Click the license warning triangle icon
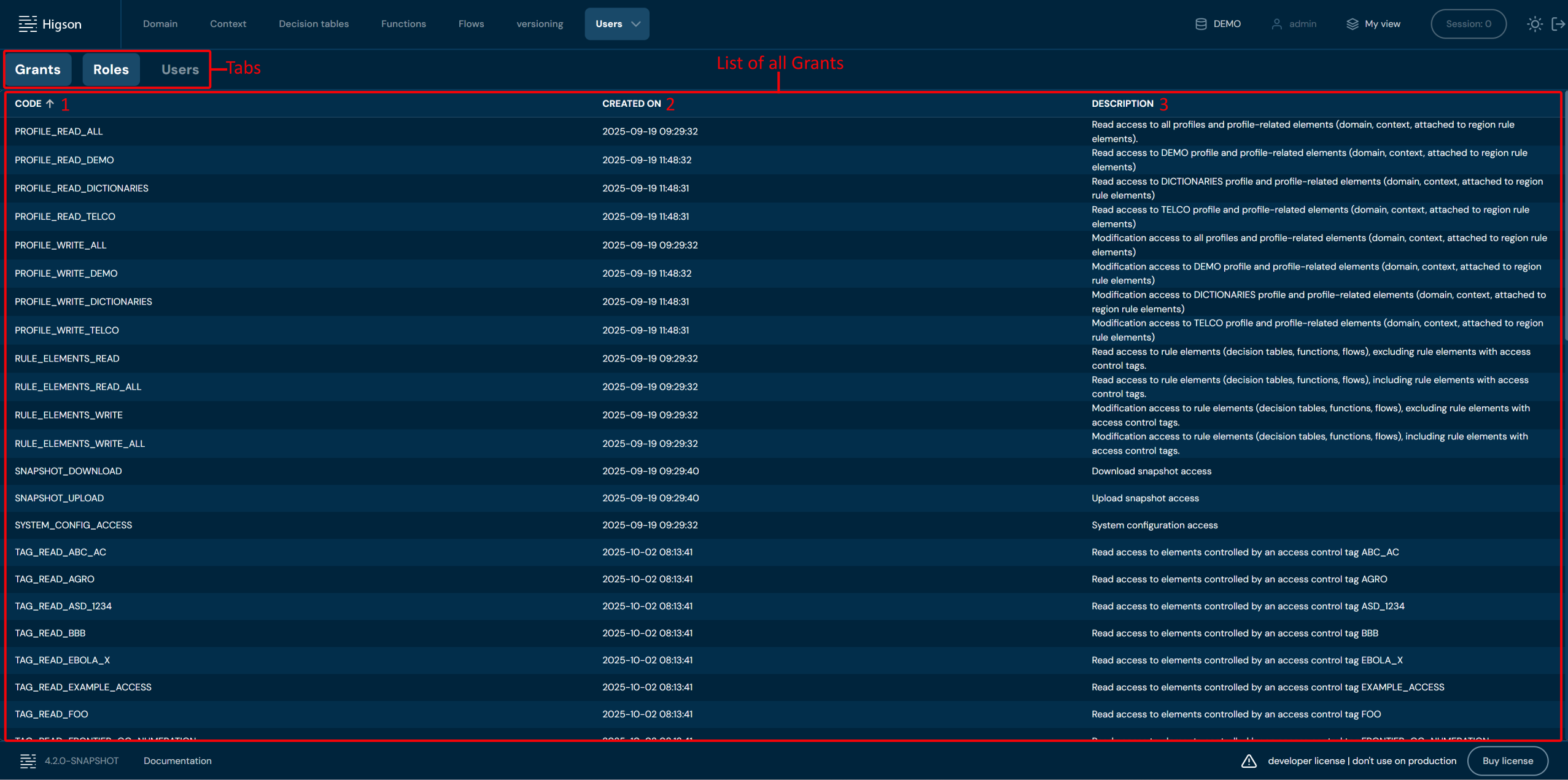1568x780 pixels. [x=1248, y=761]
